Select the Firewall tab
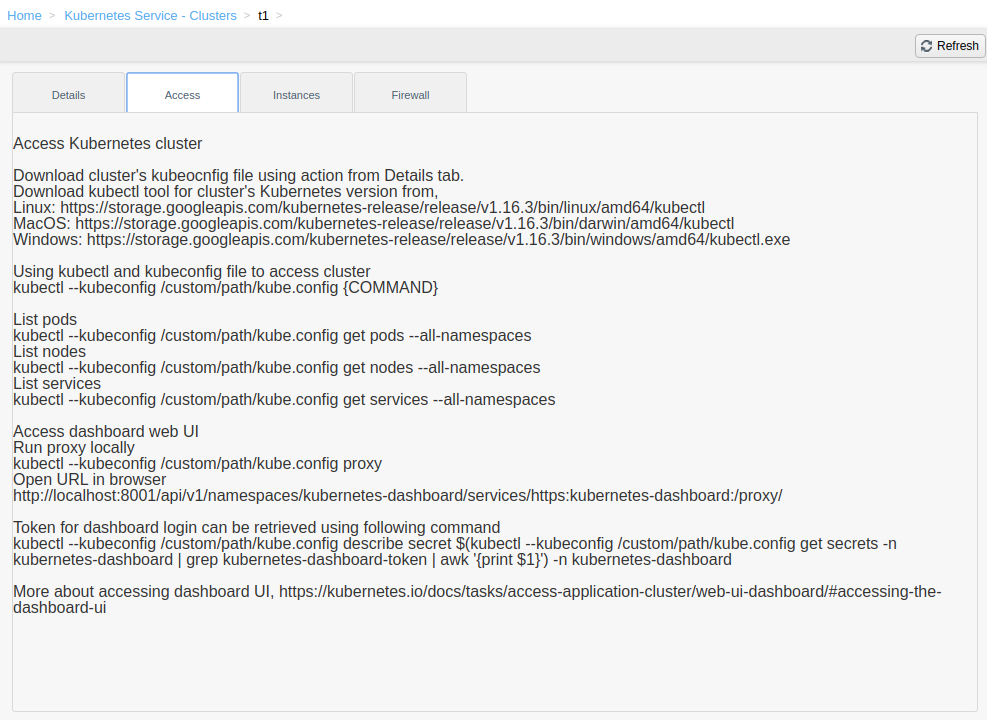987x720 pixels. (410, 94)
